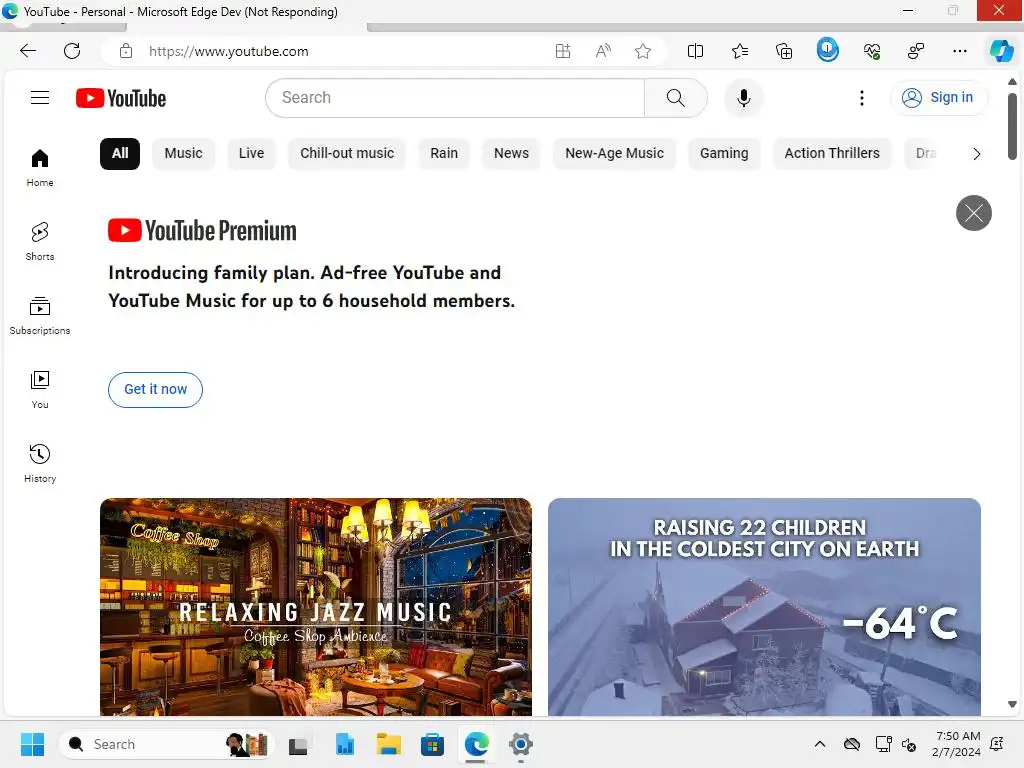
Task: Open the notification center icon
Action: coord(997,744)
